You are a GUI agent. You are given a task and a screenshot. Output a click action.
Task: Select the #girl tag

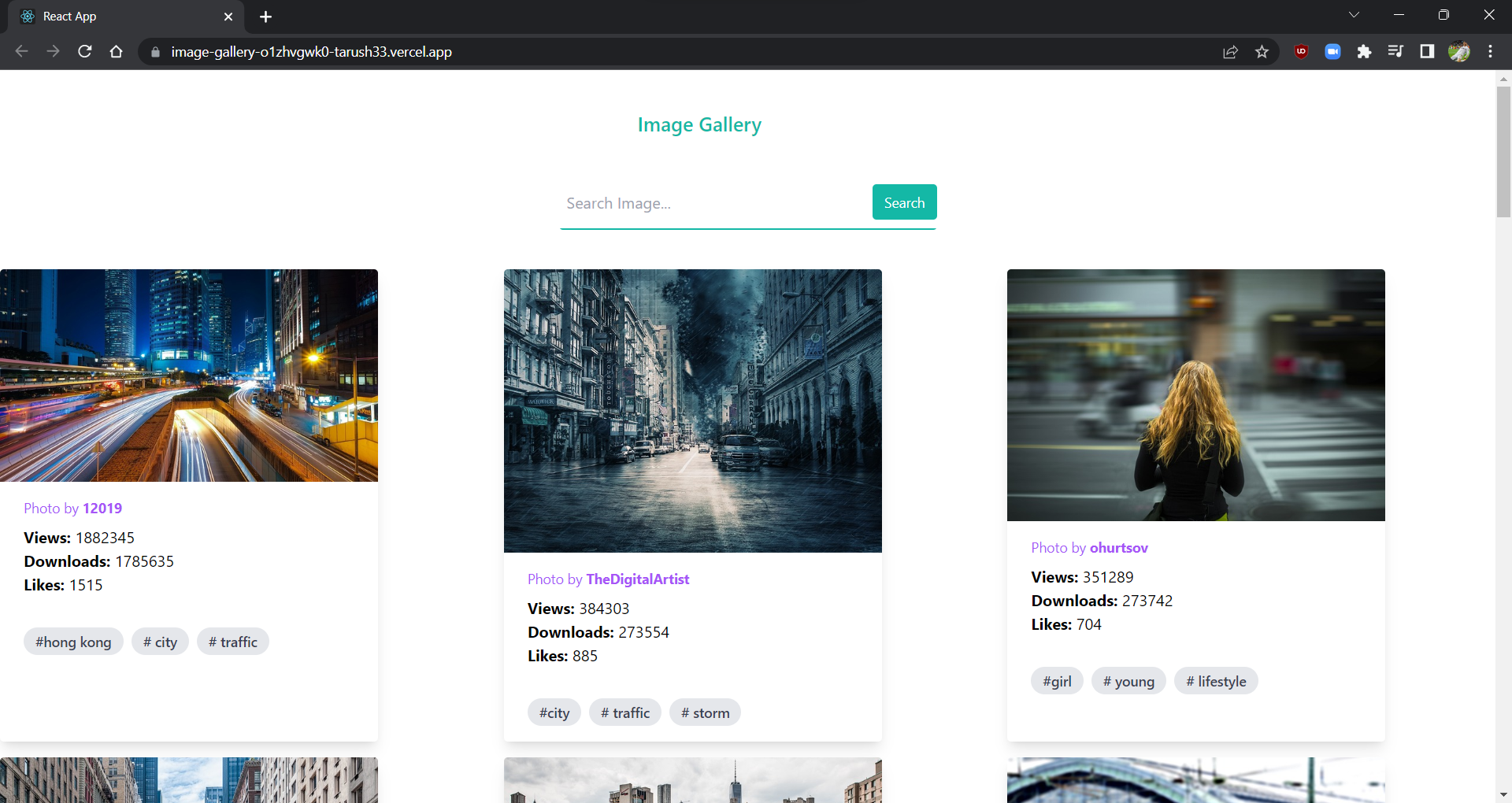tap(1057, 681)
